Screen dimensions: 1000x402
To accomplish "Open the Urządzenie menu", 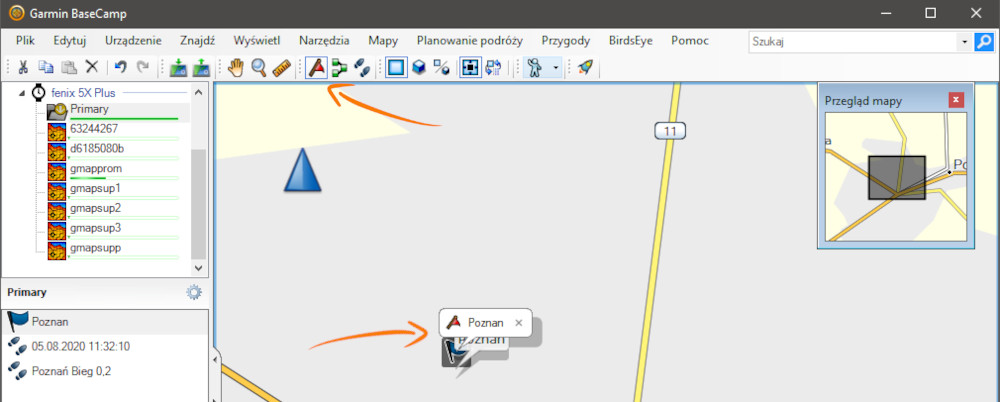I will click(x=133, y=41).
